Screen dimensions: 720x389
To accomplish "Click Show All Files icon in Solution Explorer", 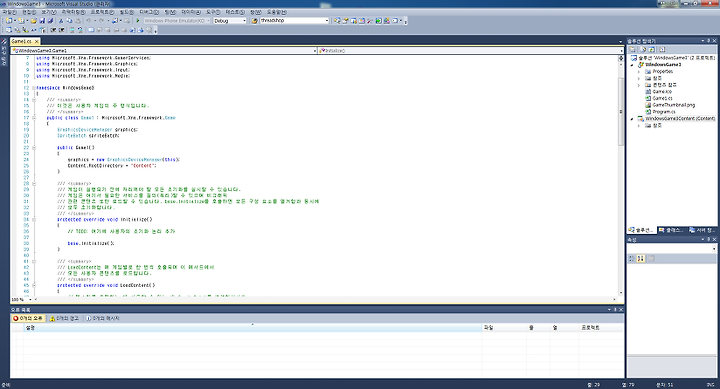I will [643, 49].
